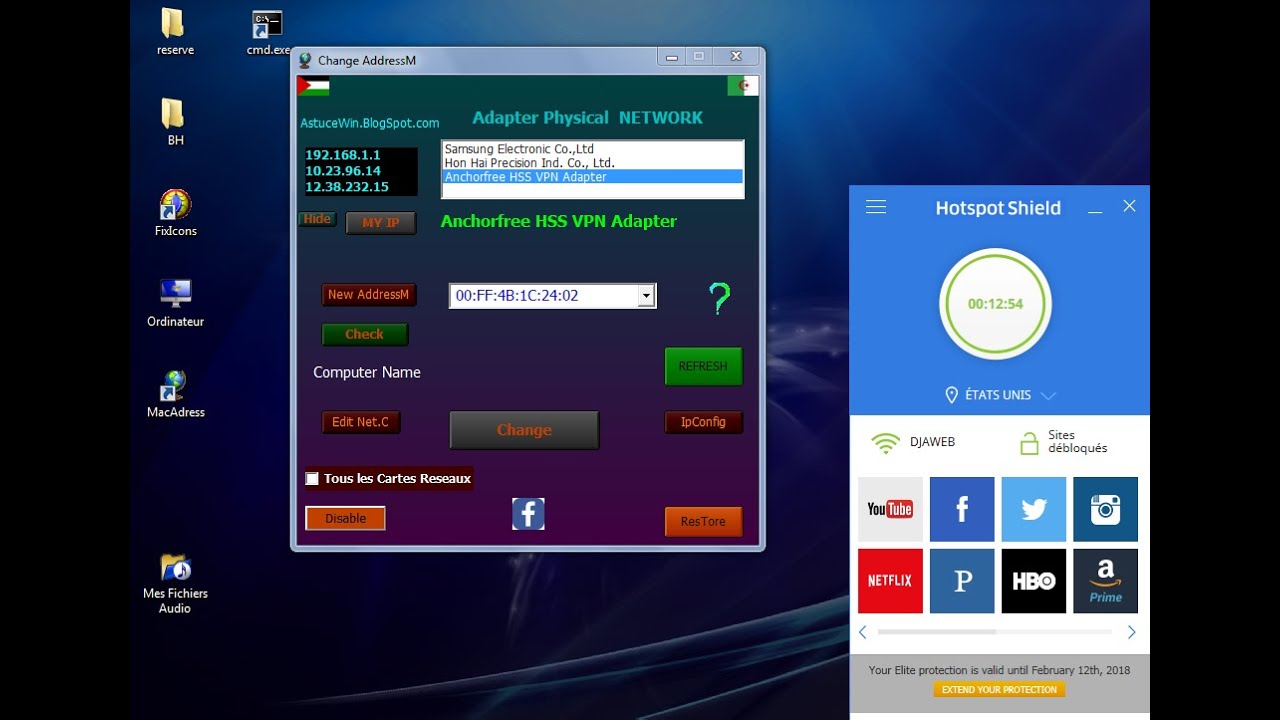Click the Disable button
This screenshot has height=720, width=1280.
click(345, 518)
